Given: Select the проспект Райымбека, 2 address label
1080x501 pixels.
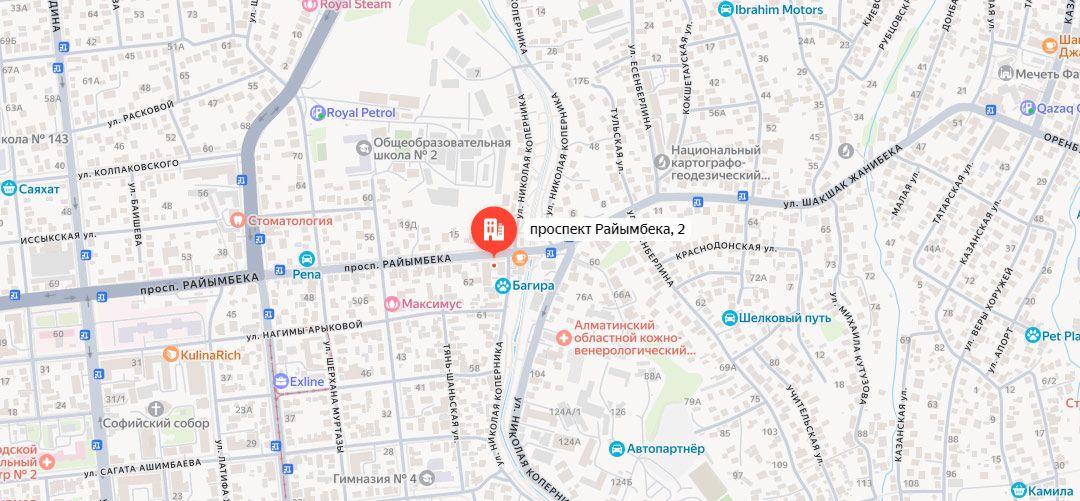Looking at the screenshot, I should coord(607,229).
